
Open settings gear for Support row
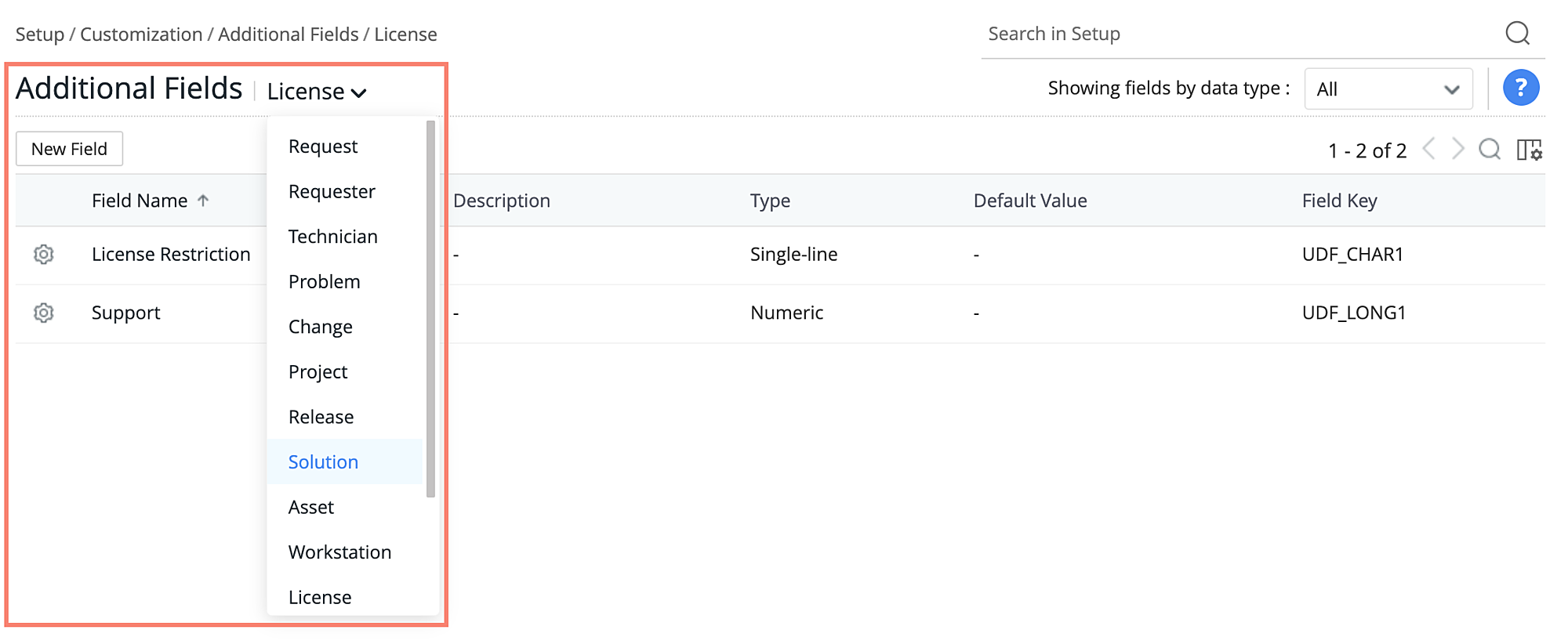tap(44, 313)
